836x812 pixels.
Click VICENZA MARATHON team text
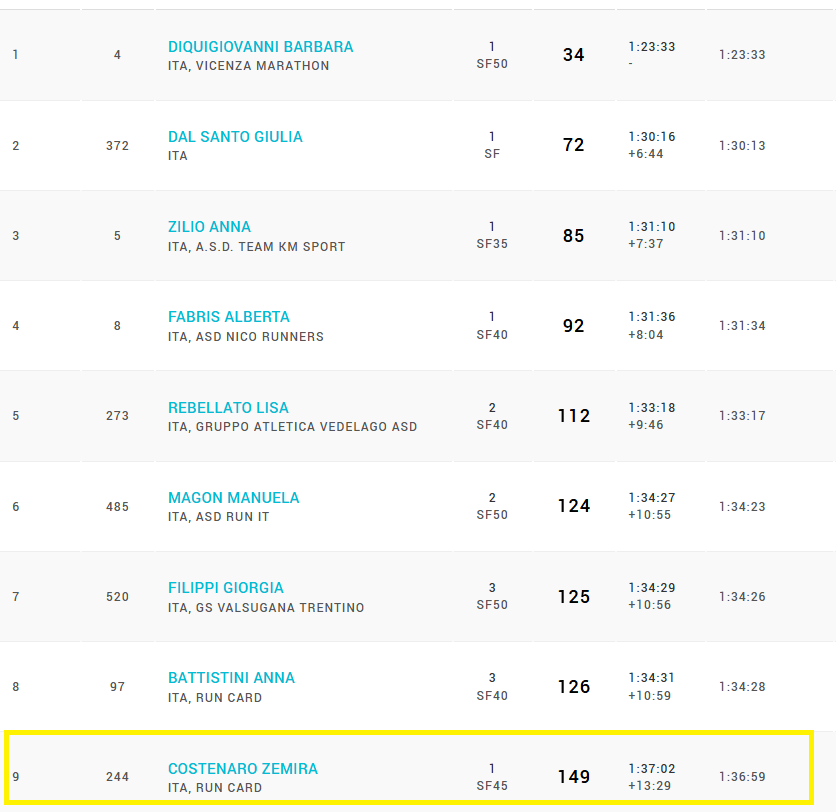pyautogui.click(x=263, y=66)
